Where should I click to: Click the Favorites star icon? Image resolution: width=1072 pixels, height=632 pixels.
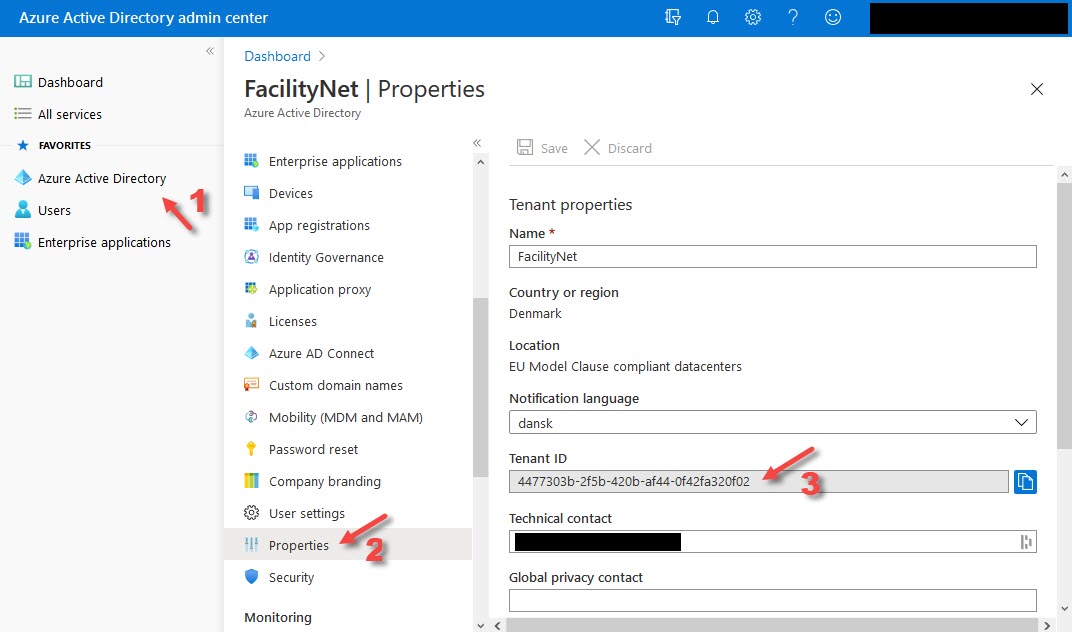click(23, 145)
